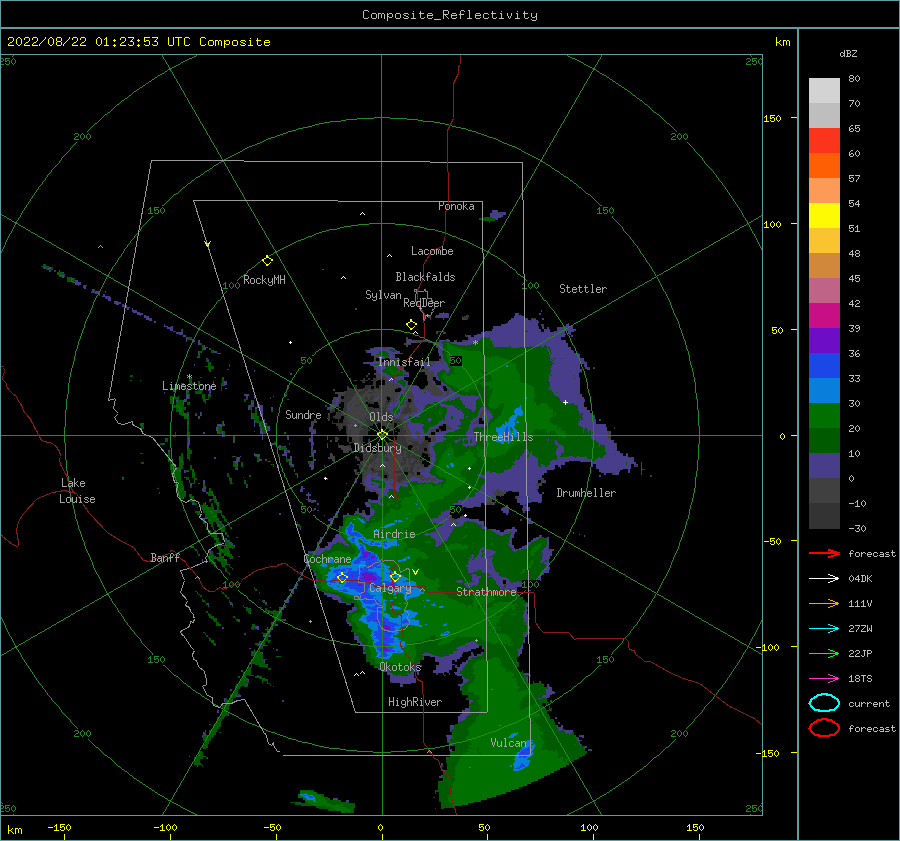Click the dBZ legend heading
The width and height of the screenshot is (900, 841).
(848, 53)
